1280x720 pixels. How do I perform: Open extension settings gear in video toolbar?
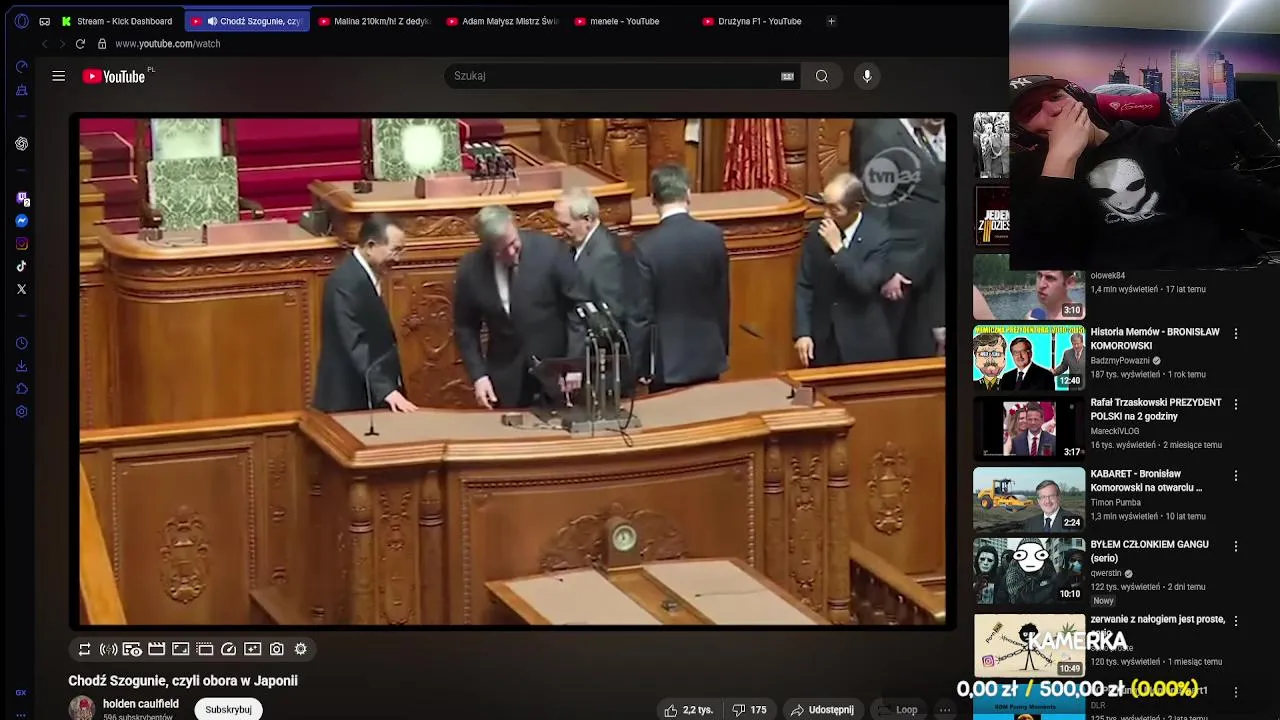tap(300, 649)
